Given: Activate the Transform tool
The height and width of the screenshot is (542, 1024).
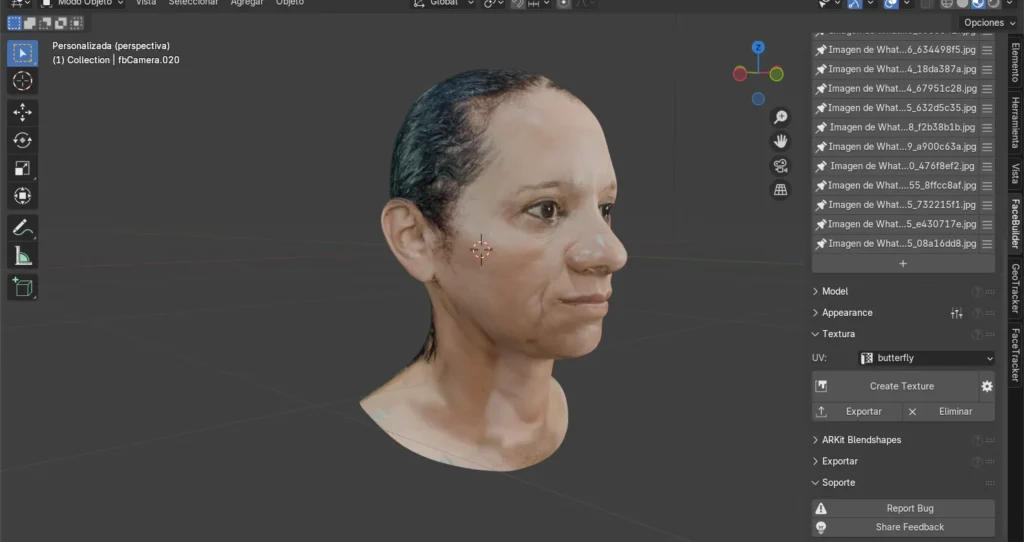Looking at the screenshot, I should coord(22,196).
